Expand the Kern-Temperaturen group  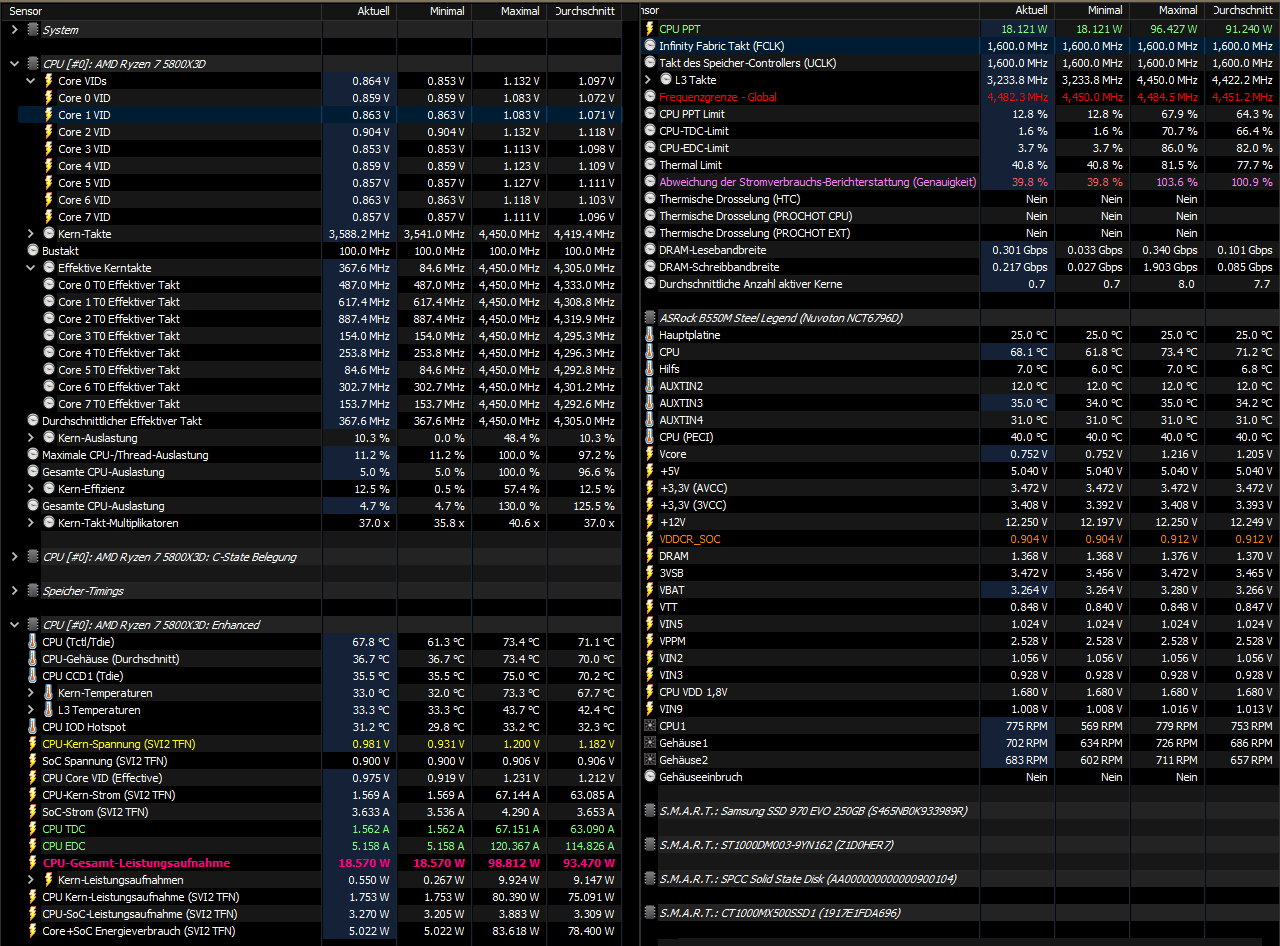pos(29,693)
